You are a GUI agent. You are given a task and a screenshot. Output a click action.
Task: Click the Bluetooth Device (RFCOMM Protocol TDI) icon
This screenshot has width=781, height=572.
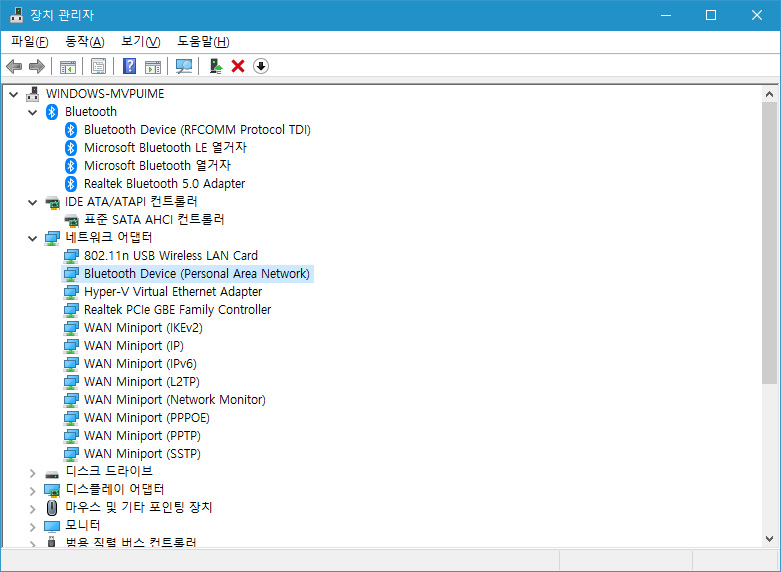[71, 130]
